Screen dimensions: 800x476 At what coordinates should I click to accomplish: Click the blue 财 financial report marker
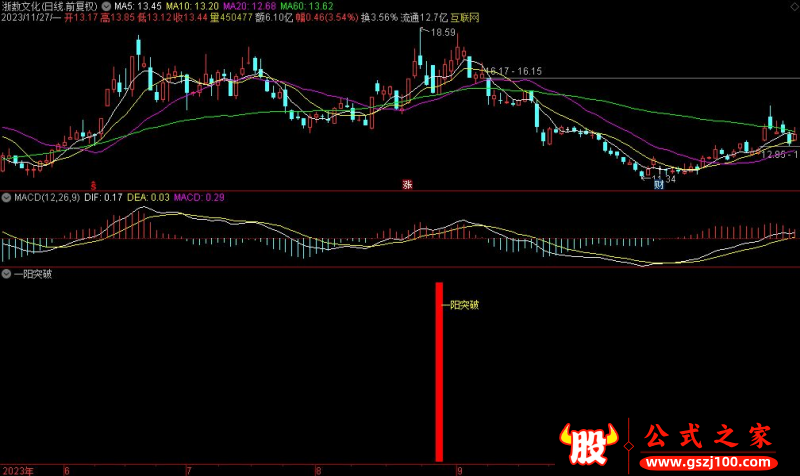pos(658,185)
